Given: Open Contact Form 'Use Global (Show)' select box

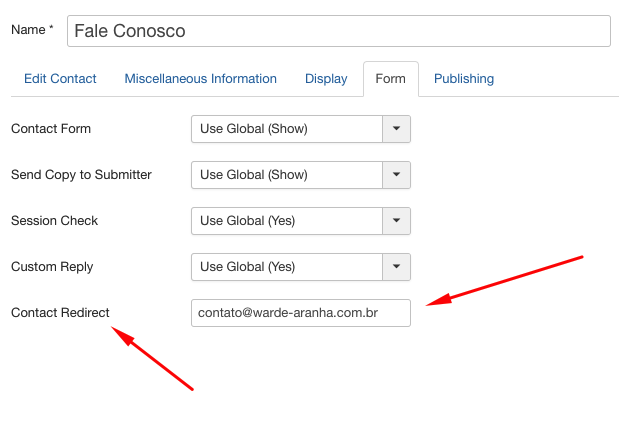Looking at the screenshot, I should (287, 129).
